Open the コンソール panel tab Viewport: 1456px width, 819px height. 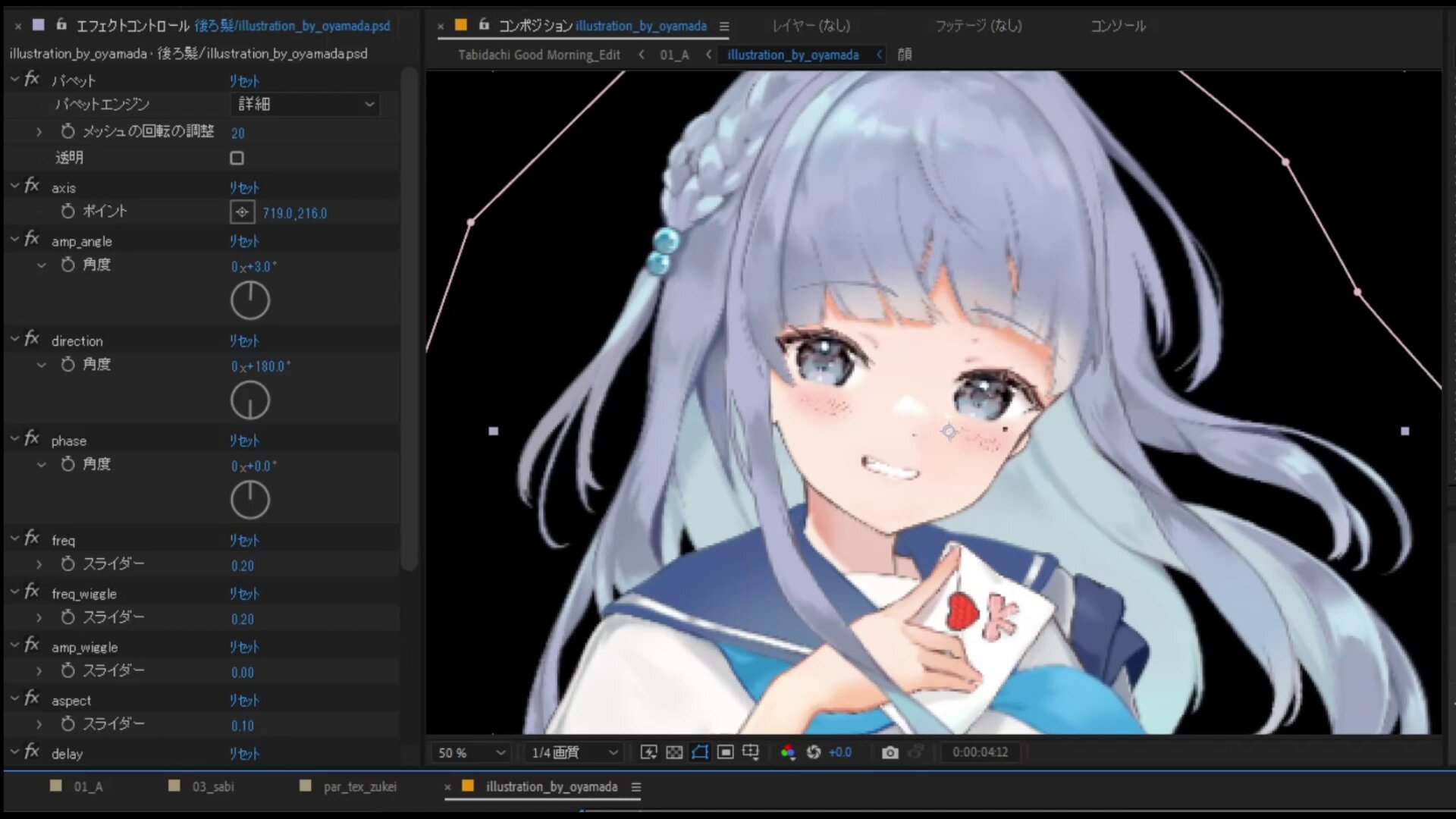point(1118,26)
